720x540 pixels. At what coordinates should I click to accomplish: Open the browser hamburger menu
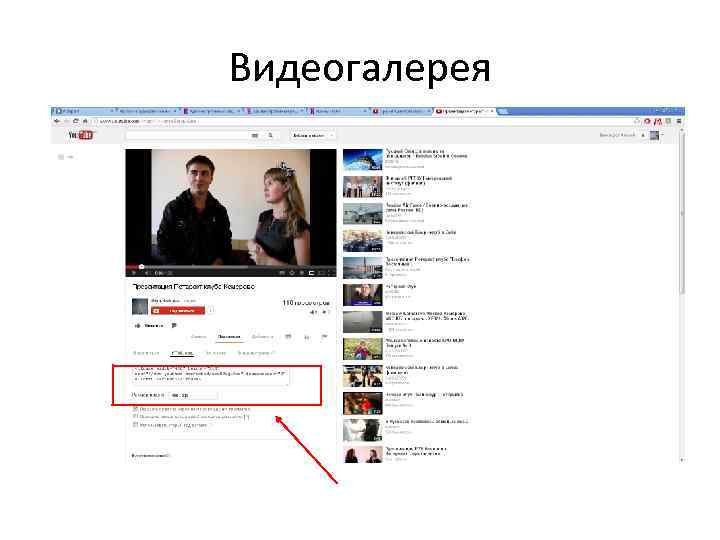(x=679, y=121)
